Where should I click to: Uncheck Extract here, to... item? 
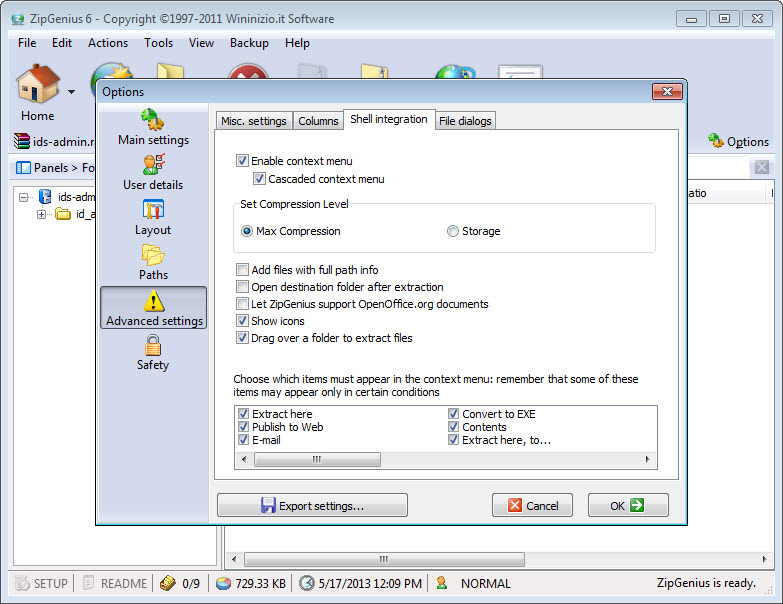(x=453, y=440)
